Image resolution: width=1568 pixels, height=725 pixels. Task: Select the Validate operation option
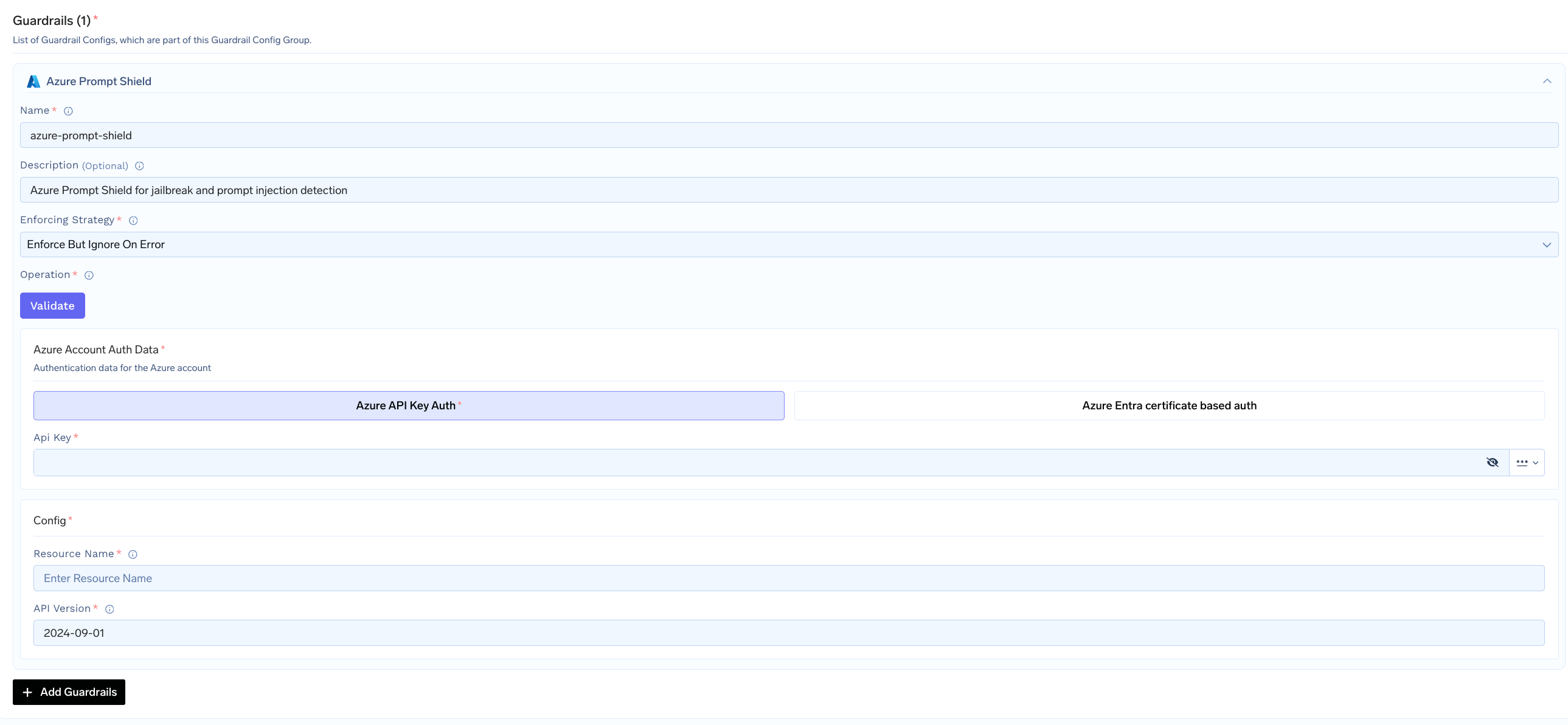(52, 305)
